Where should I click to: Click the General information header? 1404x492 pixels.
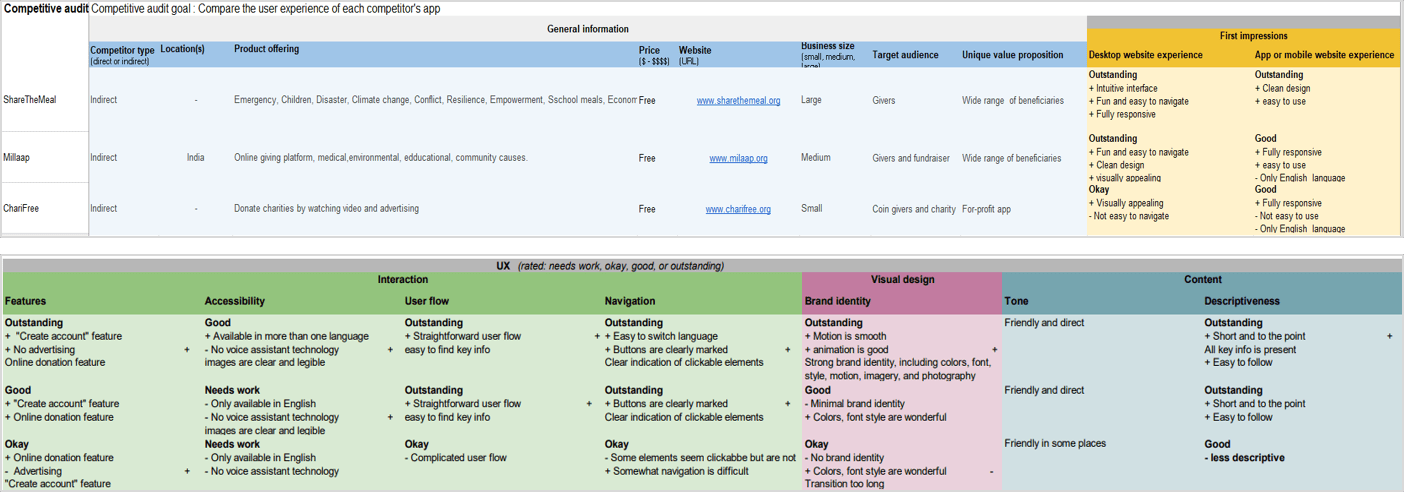pyautogui.click(x=587, y=29)
